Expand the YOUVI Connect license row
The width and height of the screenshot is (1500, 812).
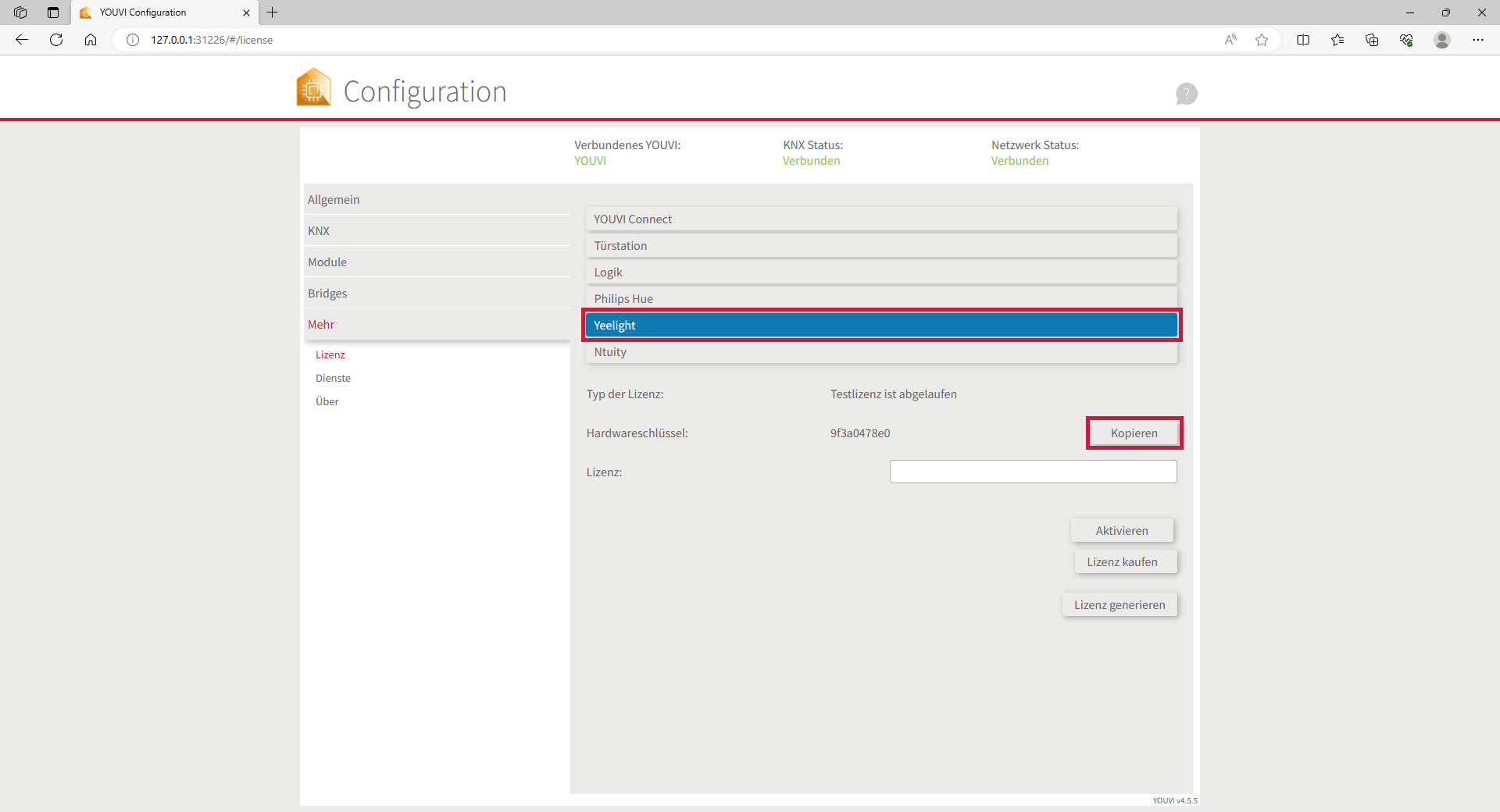(881, 219)
